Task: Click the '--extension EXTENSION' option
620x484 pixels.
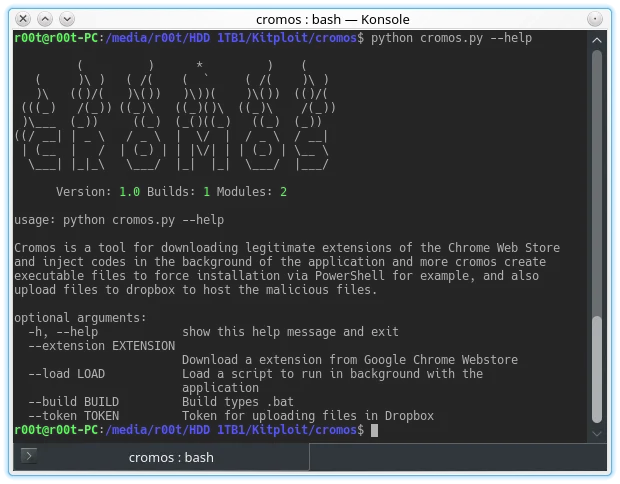Action: pyautogui.click(x=102, y=346)
